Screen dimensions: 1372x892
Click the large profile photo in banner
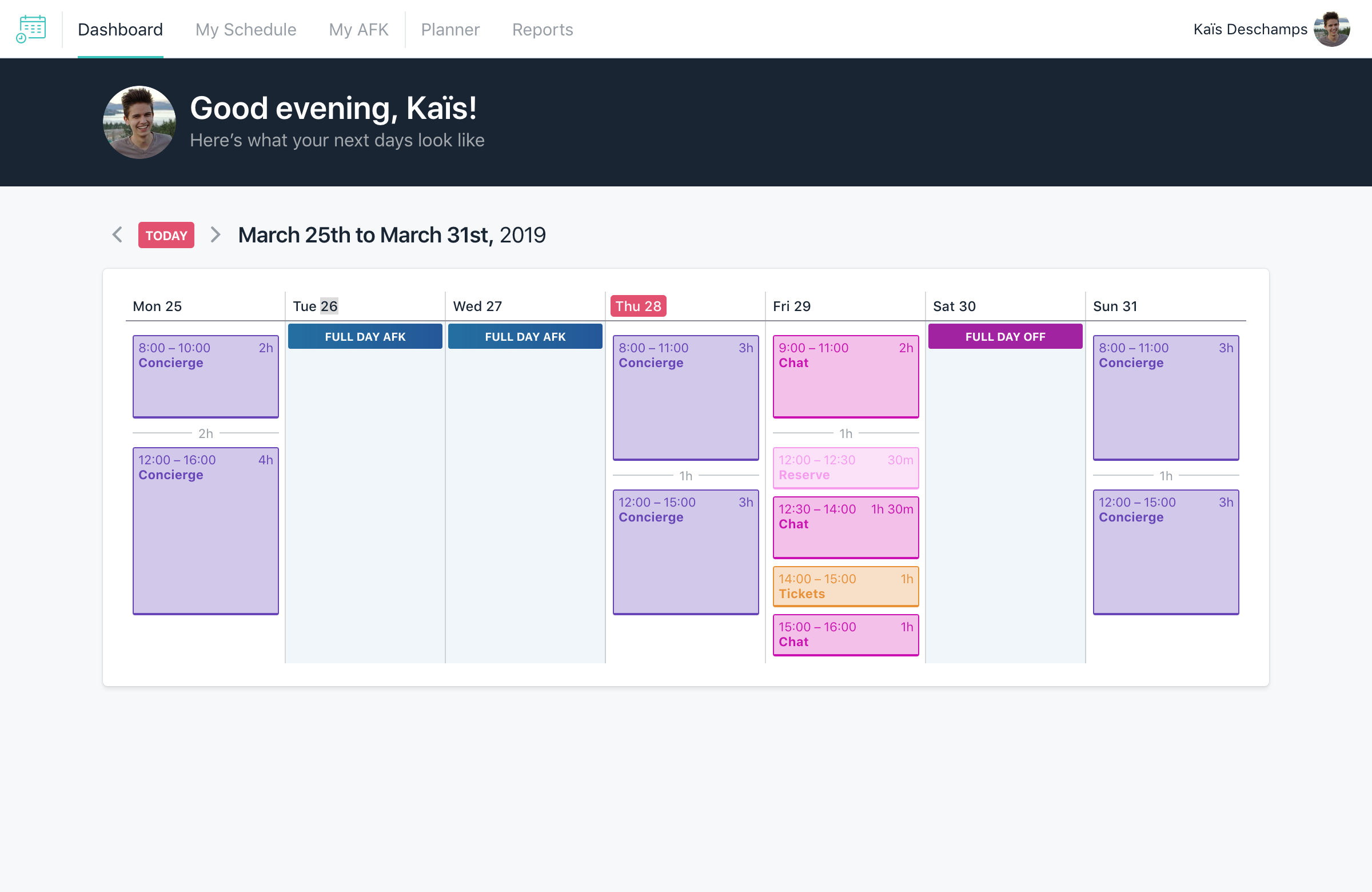(139, 122)
